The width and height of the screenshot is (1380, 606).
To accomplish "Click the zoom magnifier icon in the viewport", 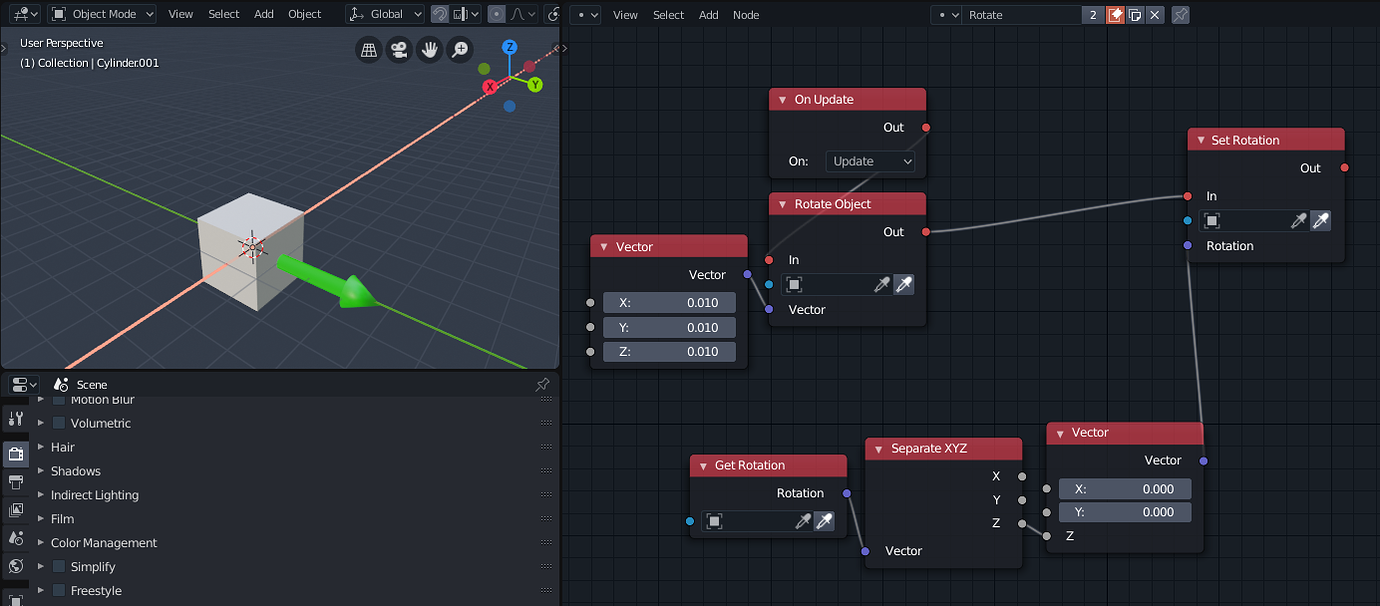I will (459, 49).
